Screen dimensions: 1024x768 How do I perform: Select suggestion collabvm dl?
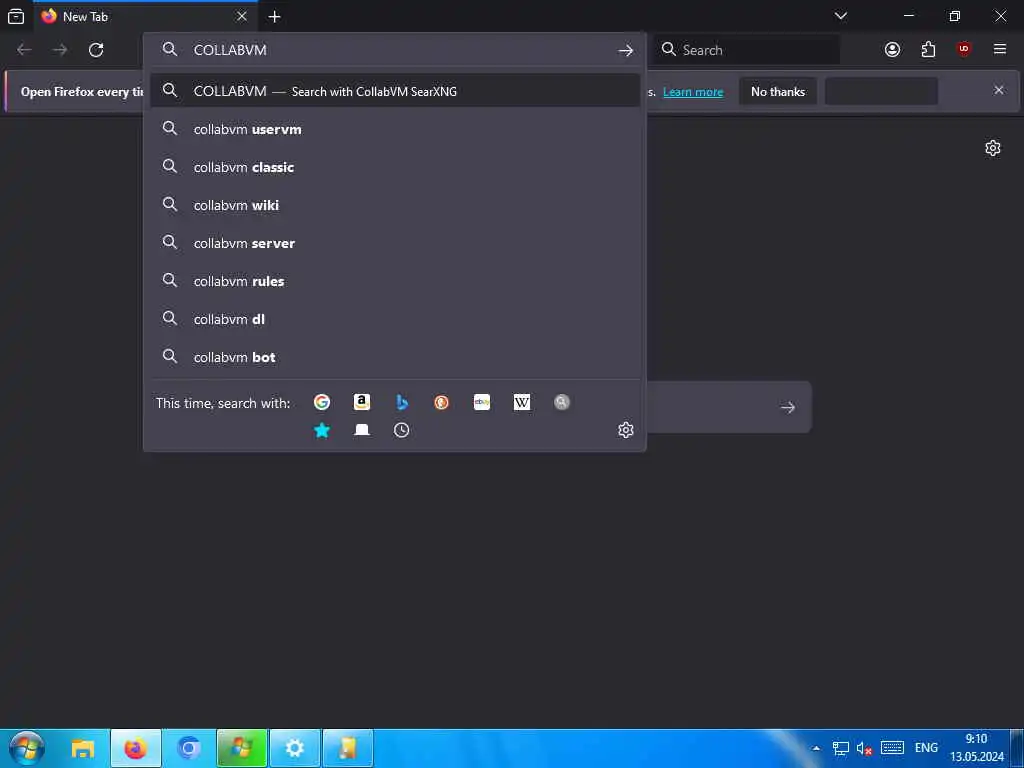394,319
